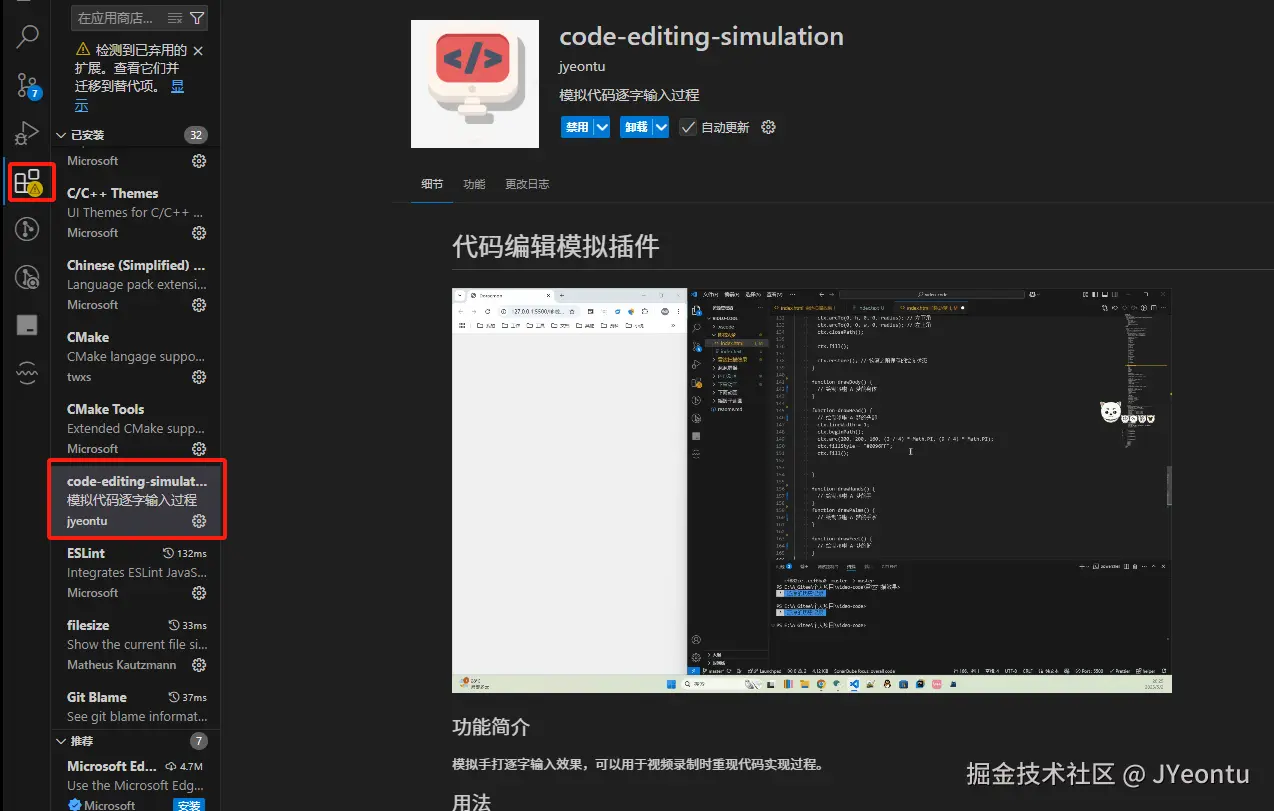
Task: Switch to the 功能 tab
Action: pyautogui.click(x=474, y=184)
